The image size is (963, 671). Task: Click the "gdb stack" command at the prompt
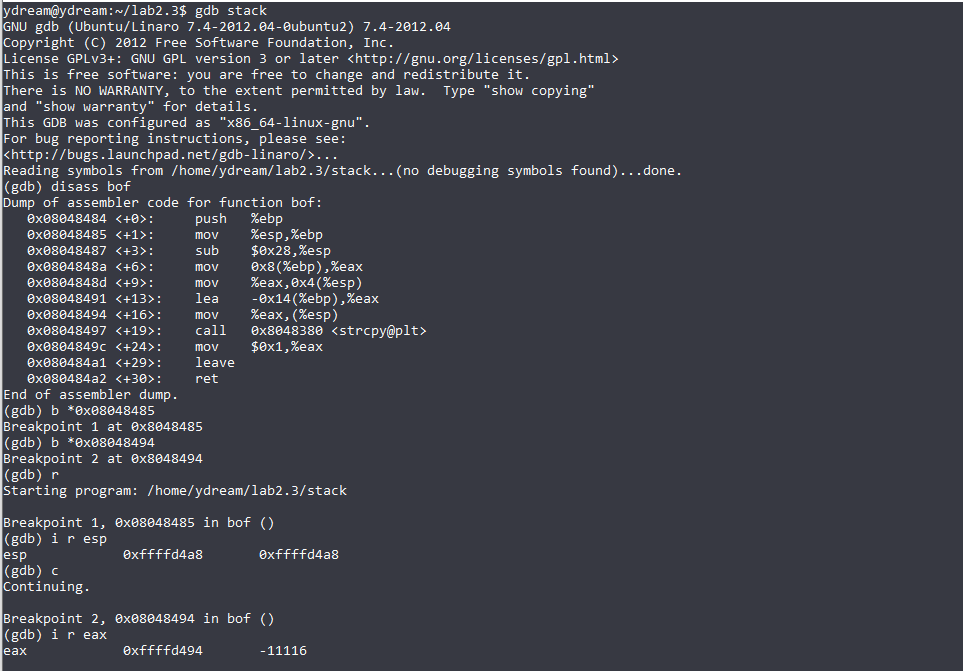click(x=231, y=11)
